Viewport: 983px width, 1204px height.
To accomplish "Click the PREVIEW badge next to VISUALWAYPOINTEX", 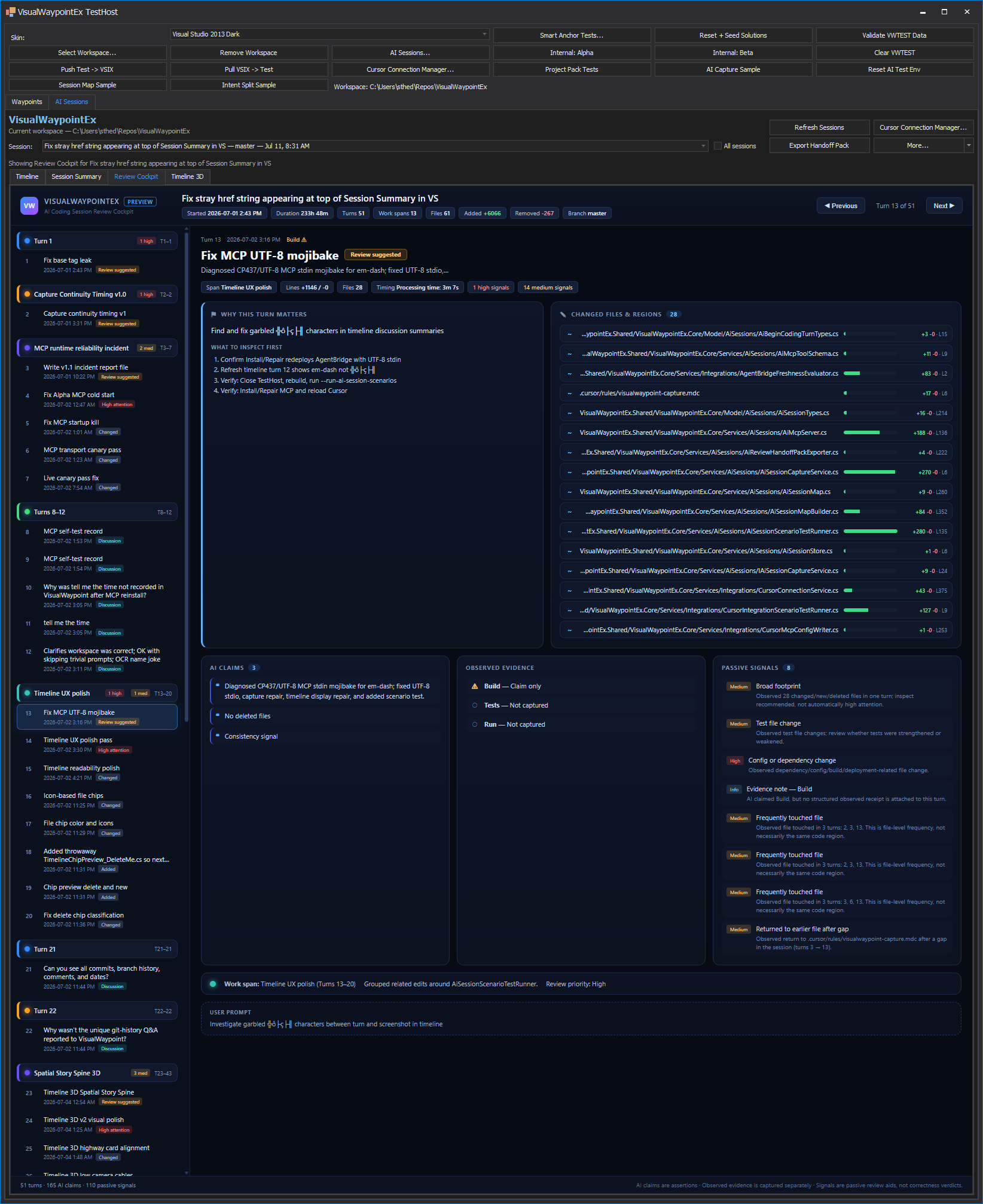I will (x=140, y=202).
